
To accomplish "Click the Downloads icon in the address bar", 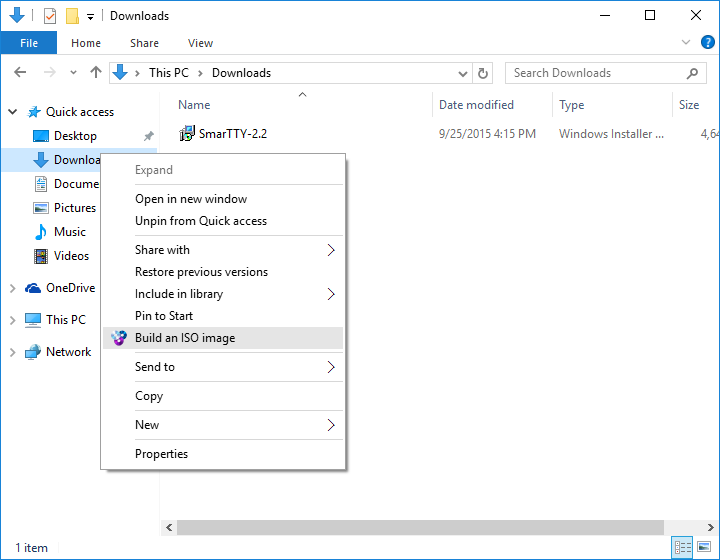I will click(120, 73).
